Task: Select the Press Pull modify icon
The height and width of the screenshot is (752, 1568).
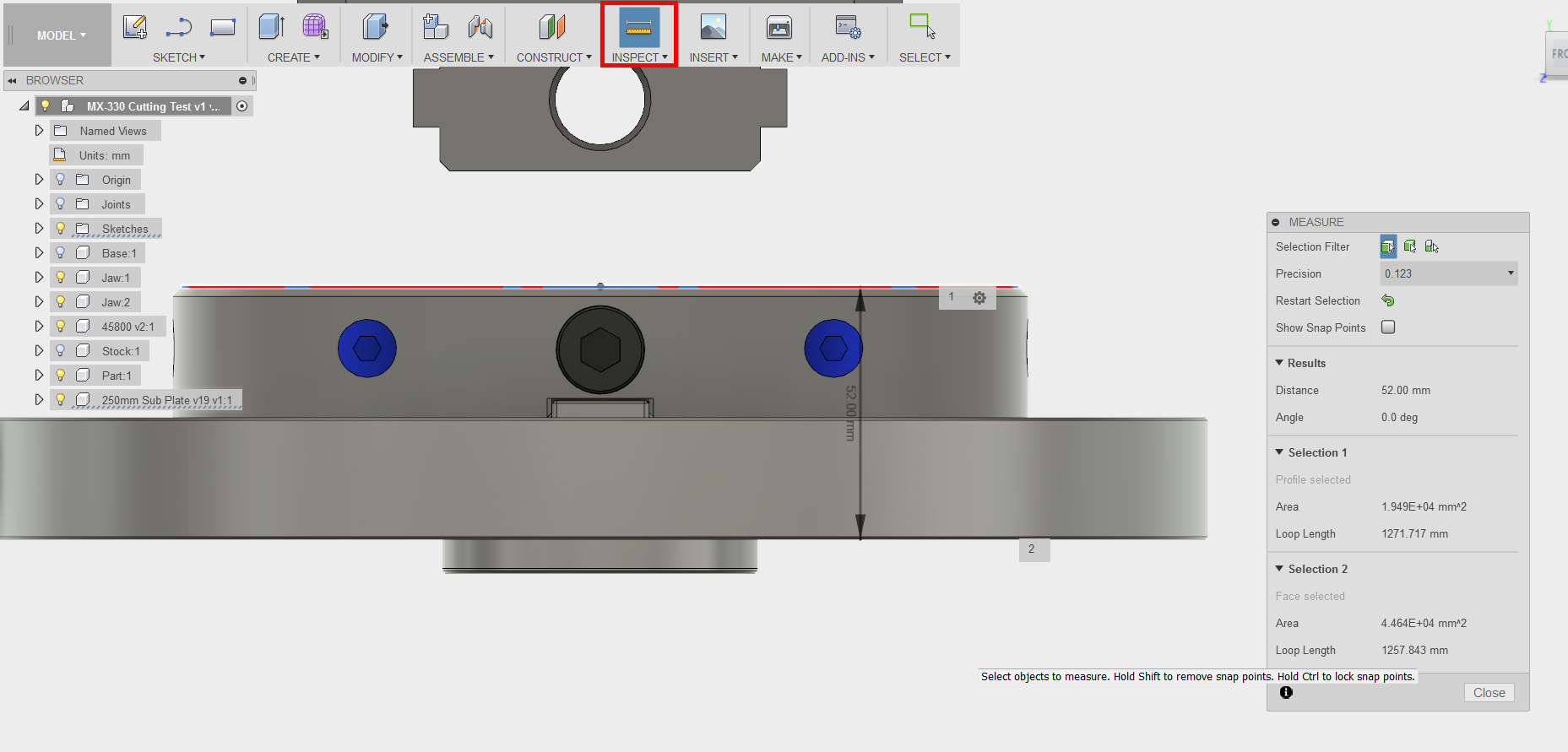Action: (376, 27)
